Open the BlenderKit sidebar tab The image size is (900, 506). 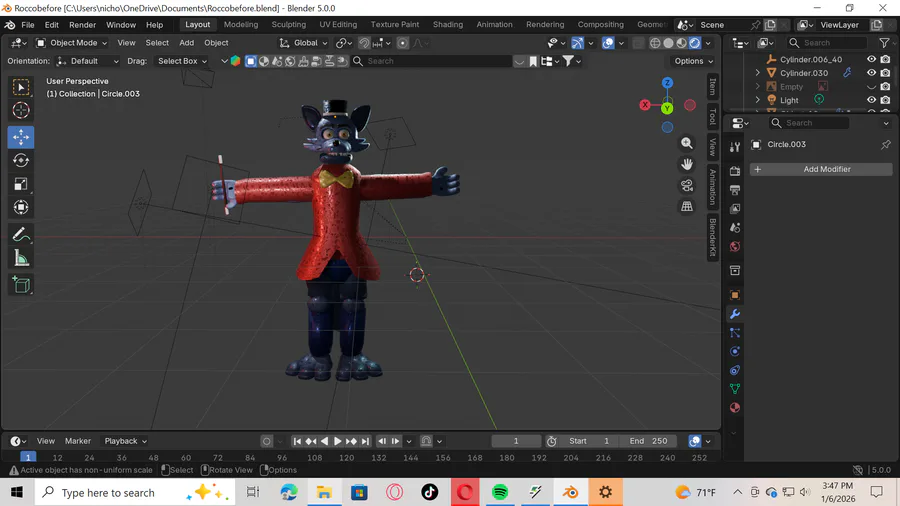[x=712, y=238]
